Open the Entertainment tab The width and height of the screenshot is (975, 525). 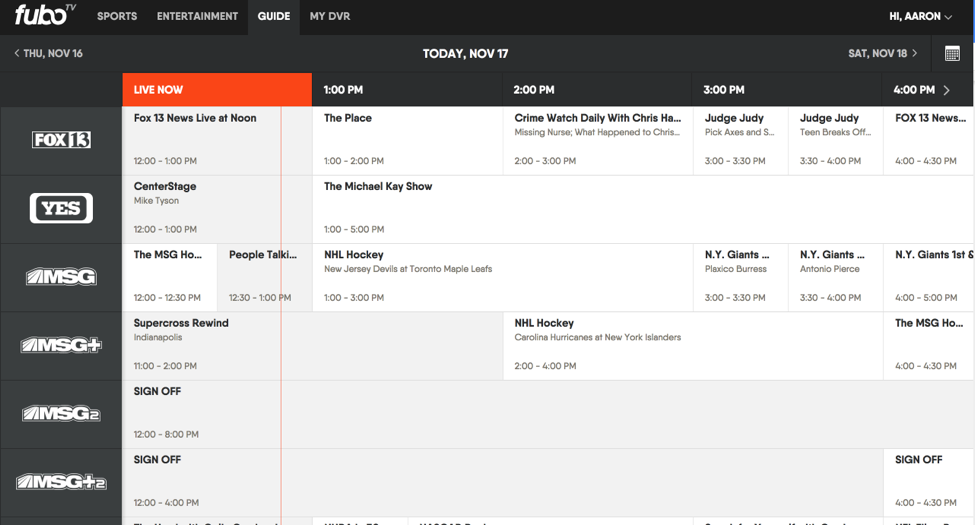pos(197,16)
